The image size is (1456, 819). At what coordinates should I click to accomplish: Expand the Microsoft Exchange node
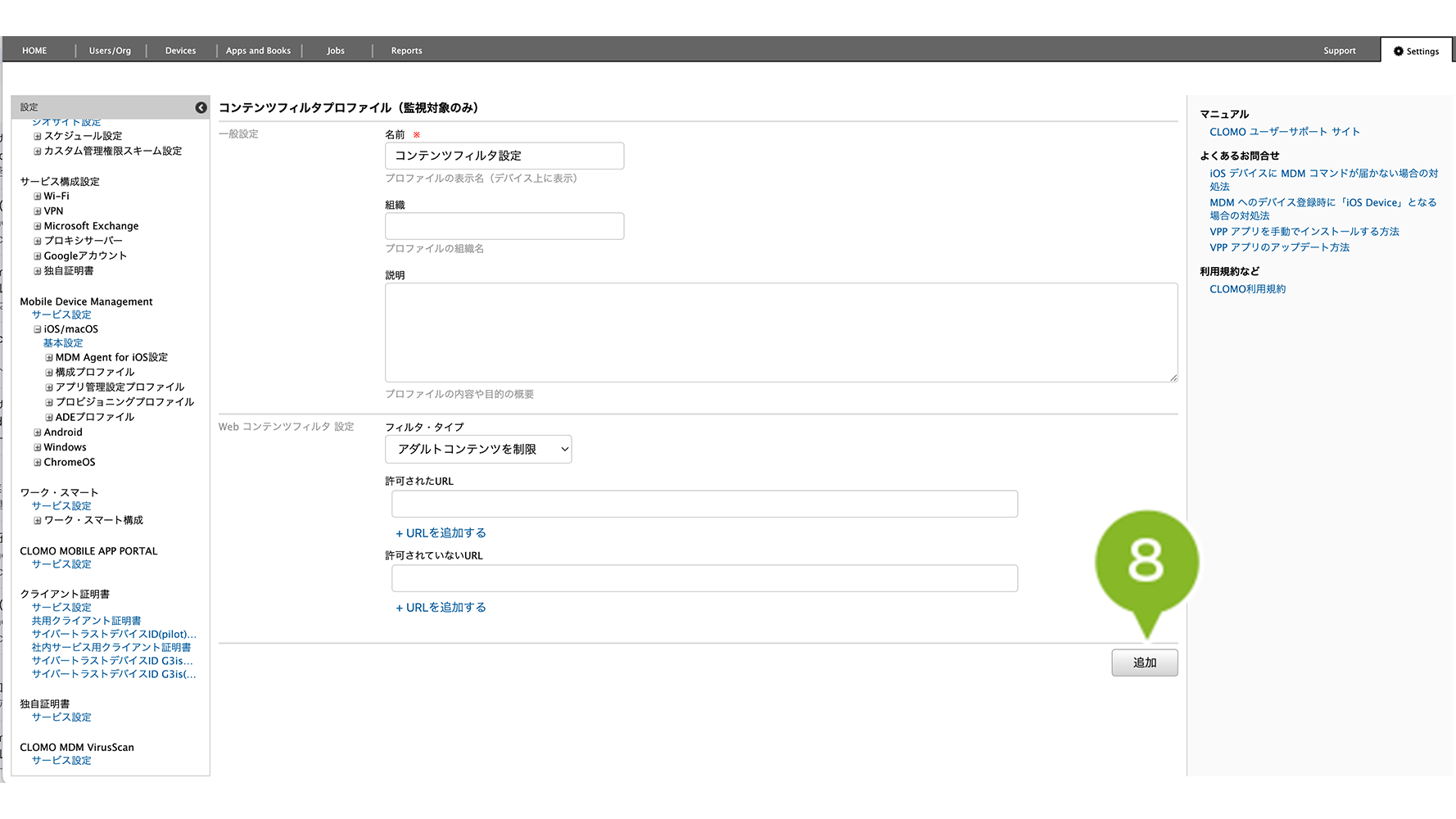point(37,226)
